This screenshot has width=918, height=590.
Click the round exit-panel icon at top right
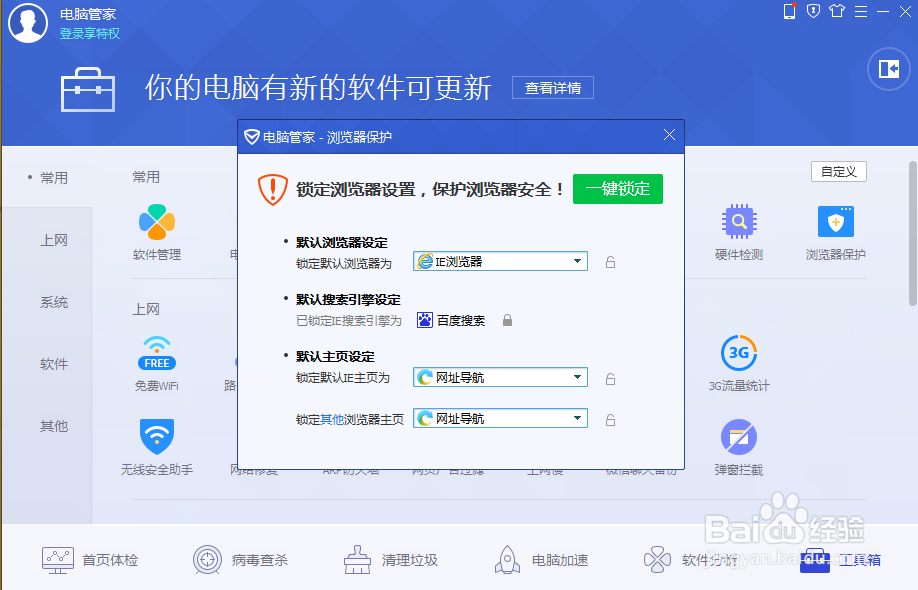[889, 69]
